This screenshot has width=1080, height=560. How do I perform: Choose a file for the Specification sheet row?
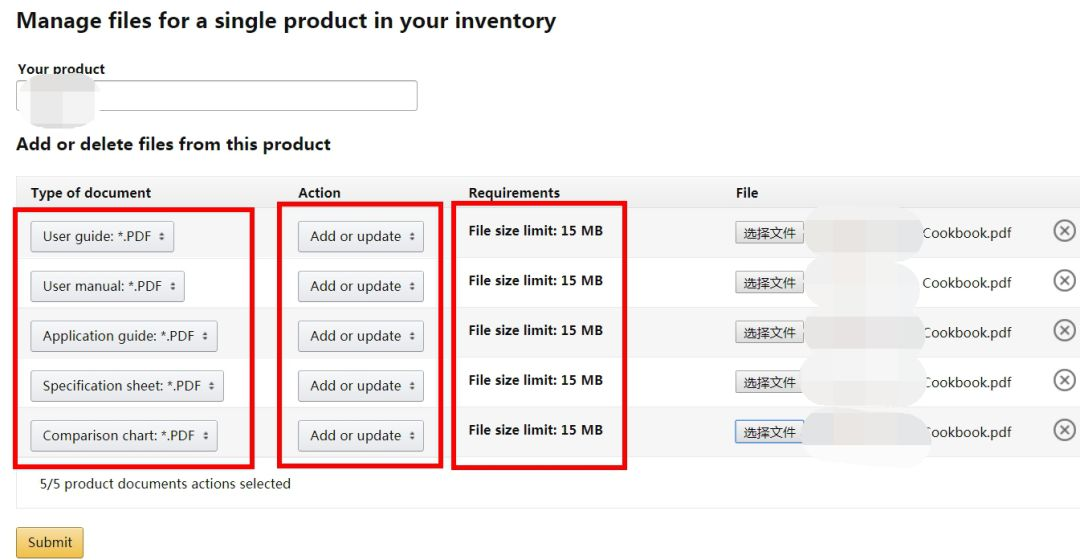(x=769, y=382)
